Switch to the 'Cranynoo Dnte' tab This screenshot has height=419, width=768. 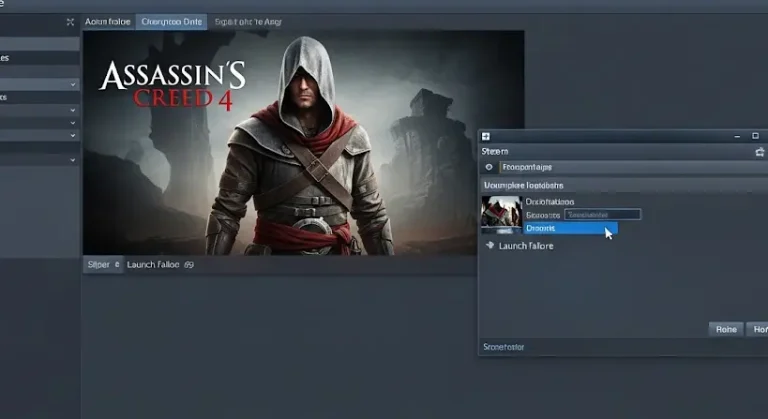pos(171,22)
